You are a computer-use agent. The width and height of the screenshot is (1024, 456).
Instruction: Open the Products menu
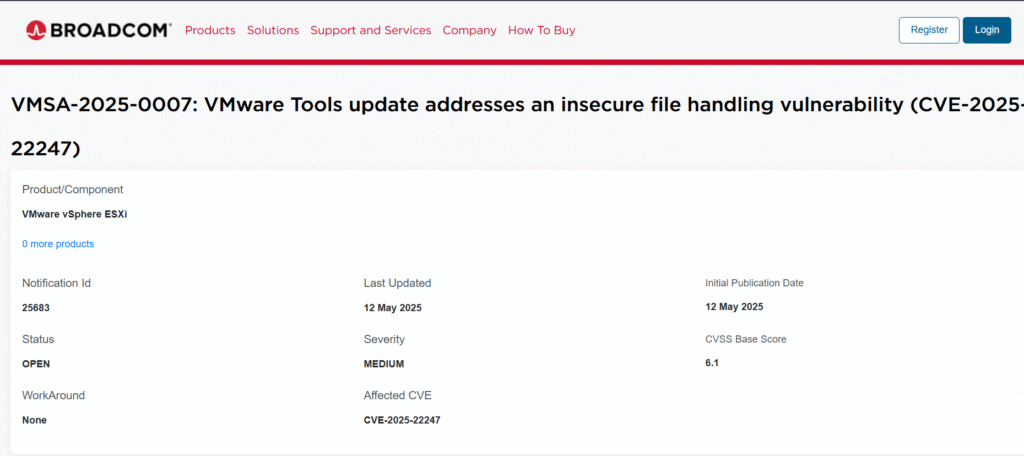(x=210, y=30)
